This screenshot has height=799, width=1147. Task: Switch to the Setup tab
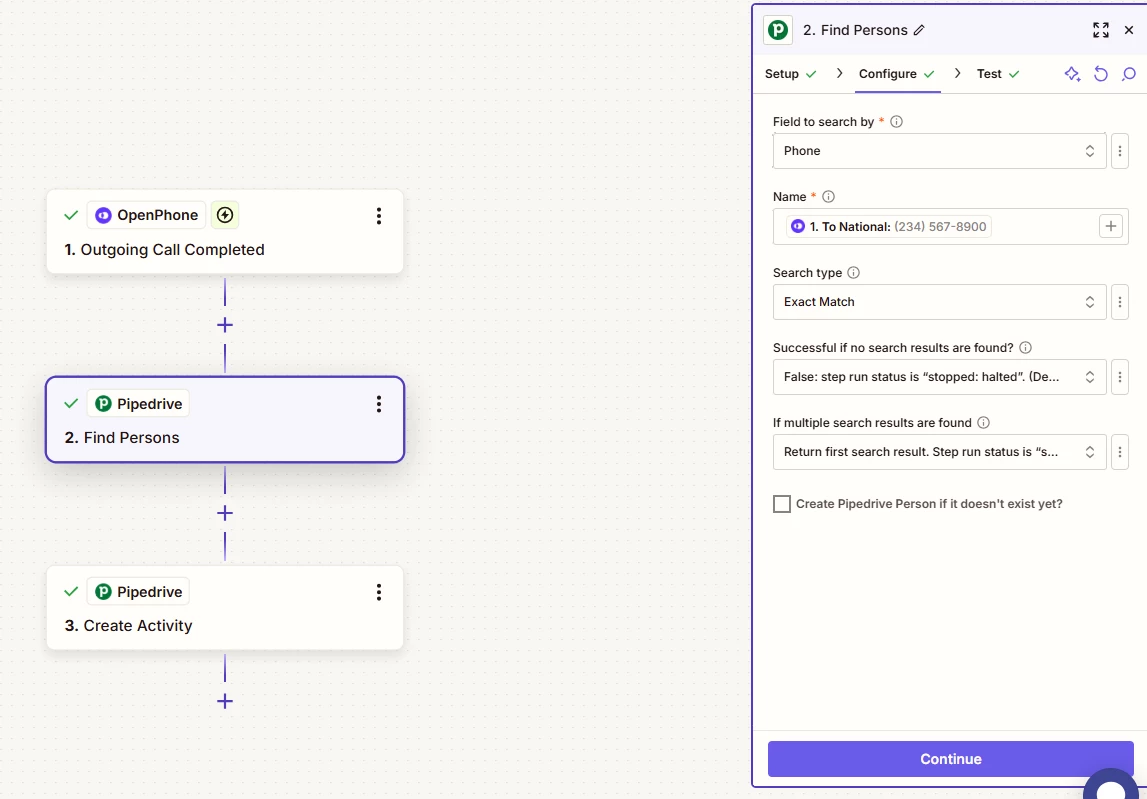click(x=791, y=74)
